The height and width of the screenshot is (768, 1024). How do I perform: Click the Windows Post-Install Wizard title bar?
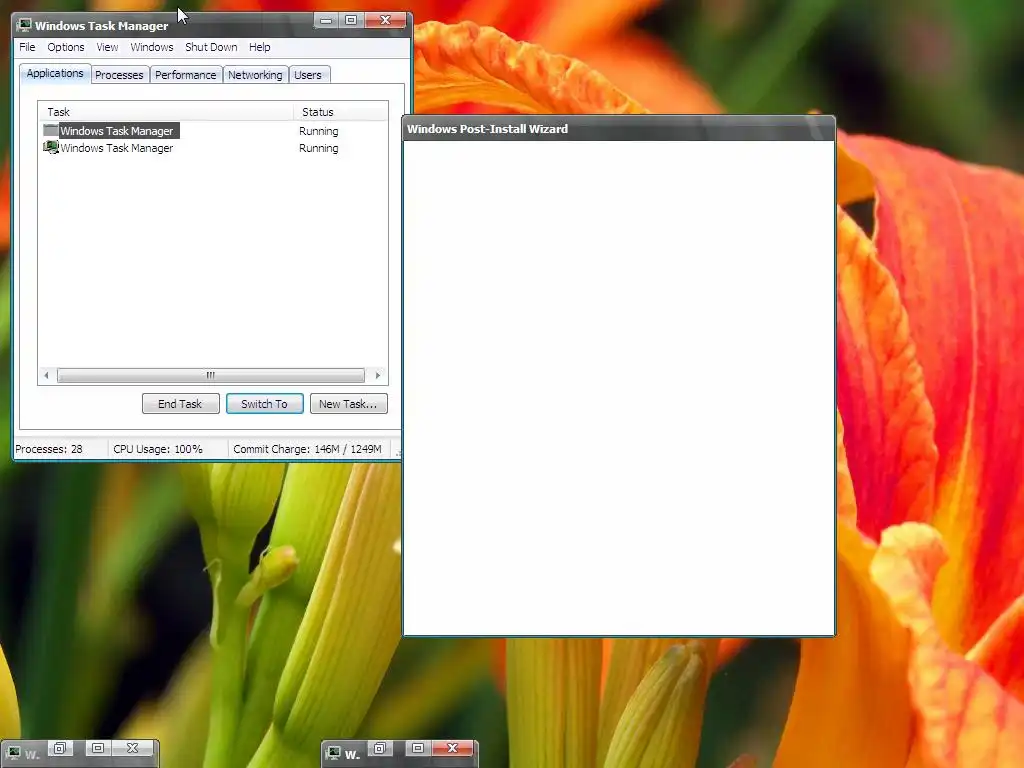tap(618, 129)
